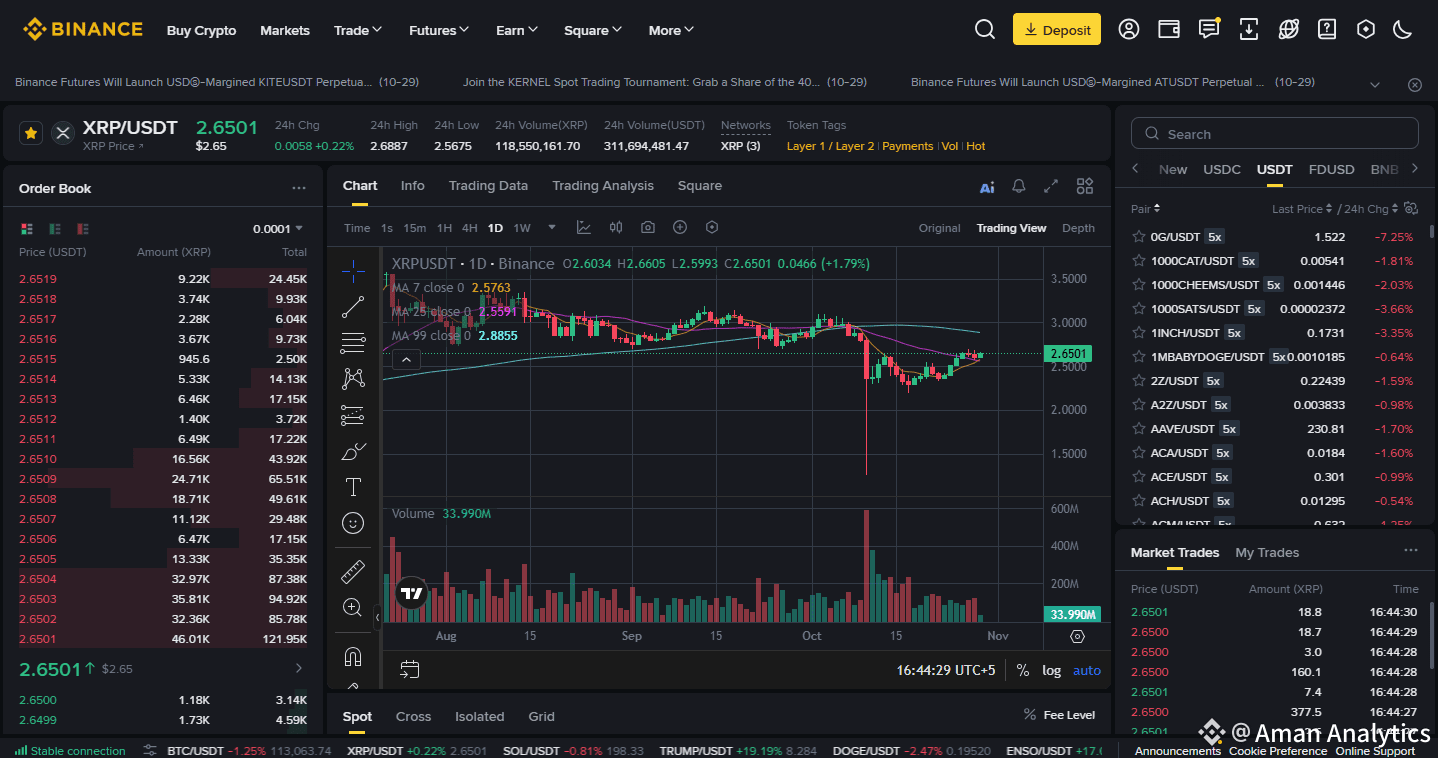
Task: Close the announcements banner
Action: [1414, 84]
